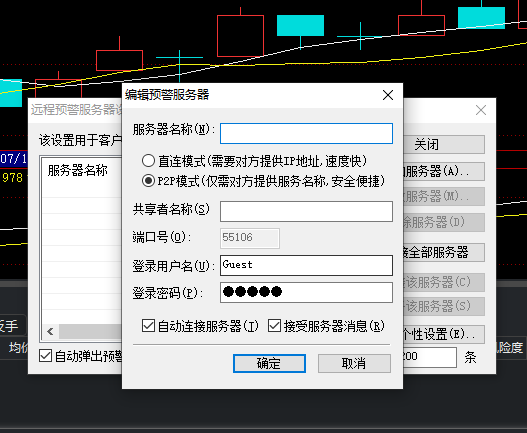Close the 远程预警服务器 window behind
Image resolution: width=527 pixels, height=433 pixels.
pyautogui.click(x=481, y=110)
